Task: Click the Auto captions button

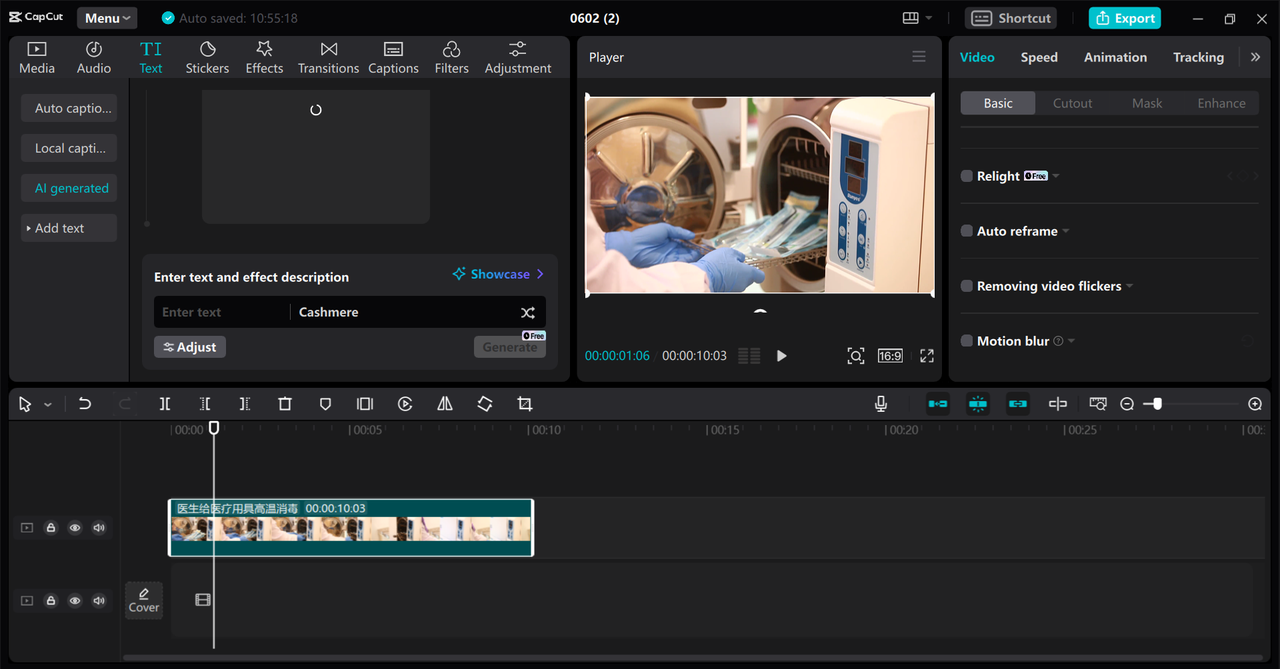Action: [69, 108]
